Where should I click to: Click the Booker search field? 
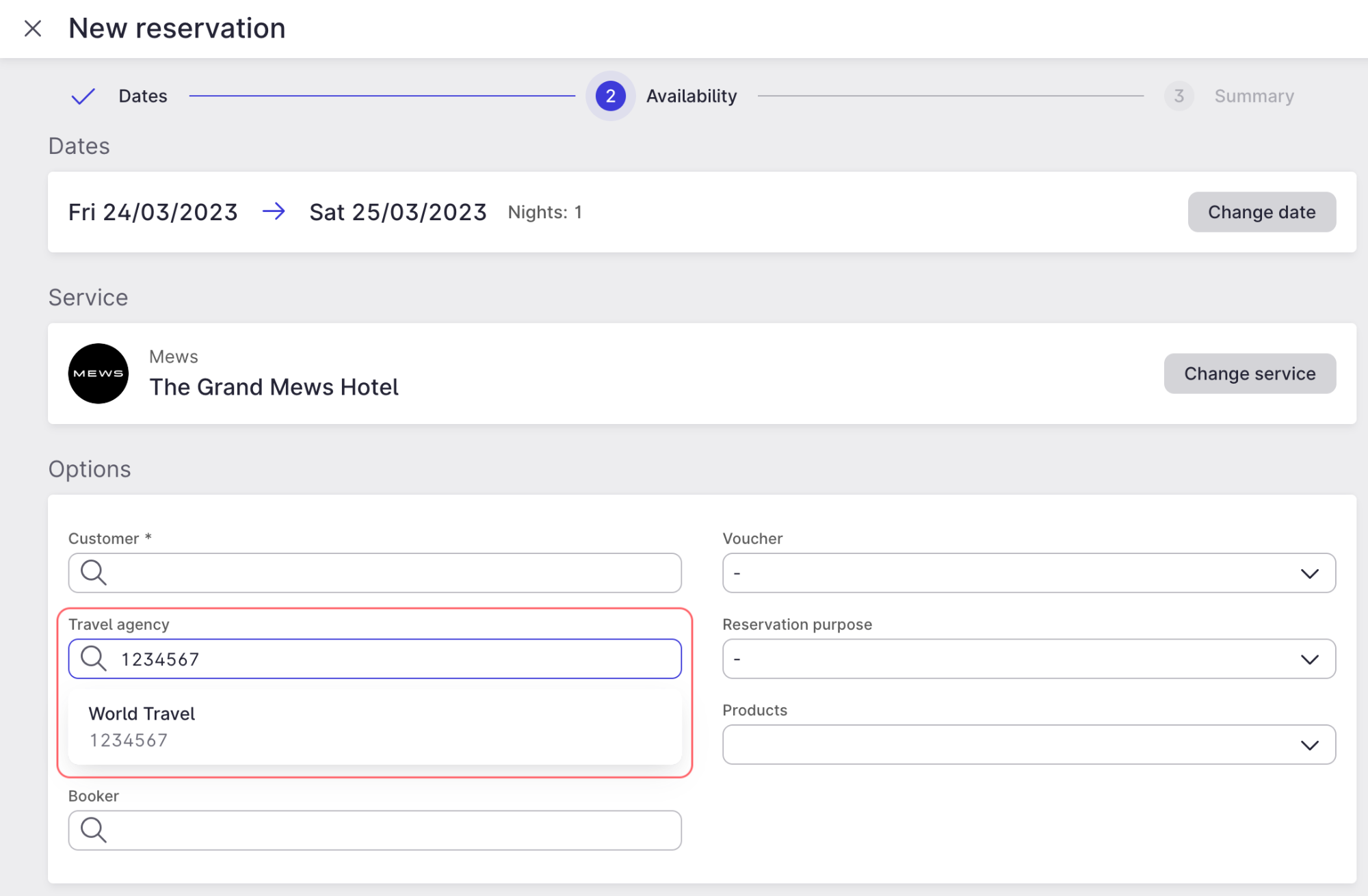coord(375,830)
